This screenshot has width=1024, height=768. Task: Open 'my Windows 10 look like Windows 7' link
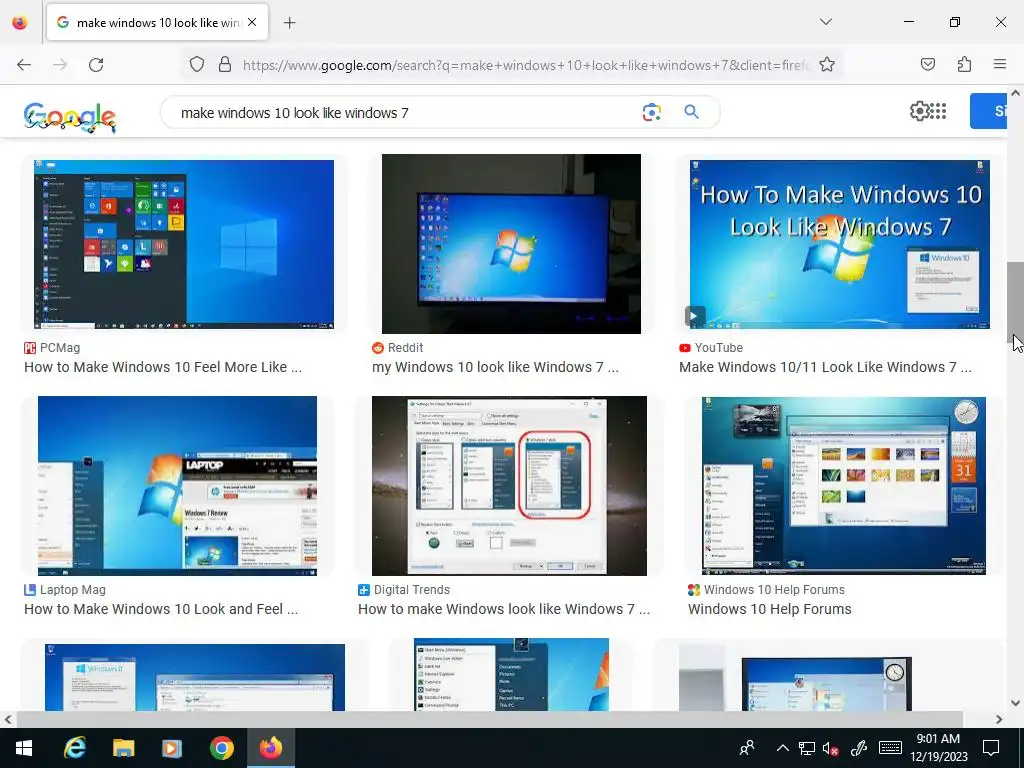496,367
